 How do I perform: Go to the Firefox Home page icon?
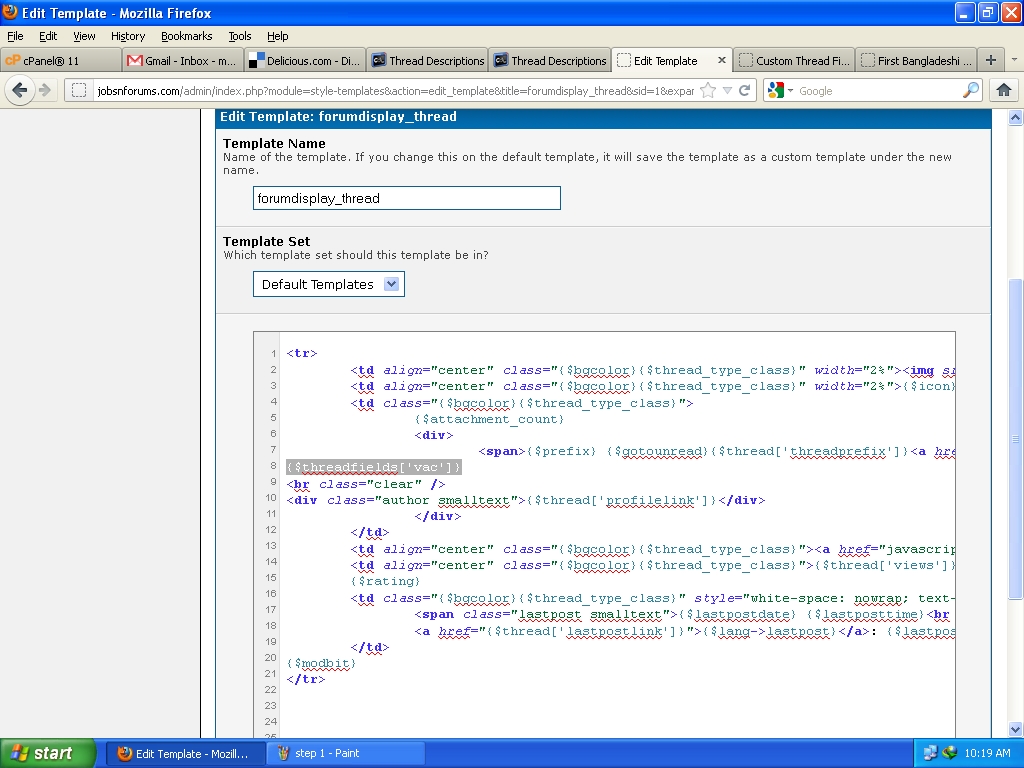coord(1004,90)
